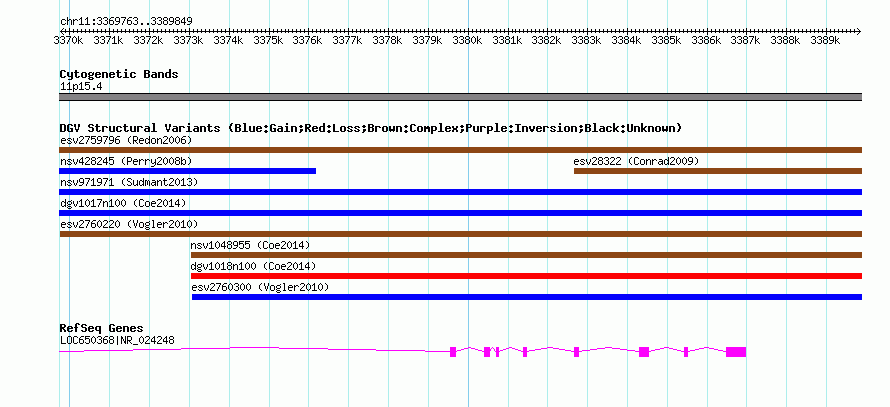Select the brown esv28322 complex variant bar
Screen dimensions: 890x407
(x=718, y=171)
